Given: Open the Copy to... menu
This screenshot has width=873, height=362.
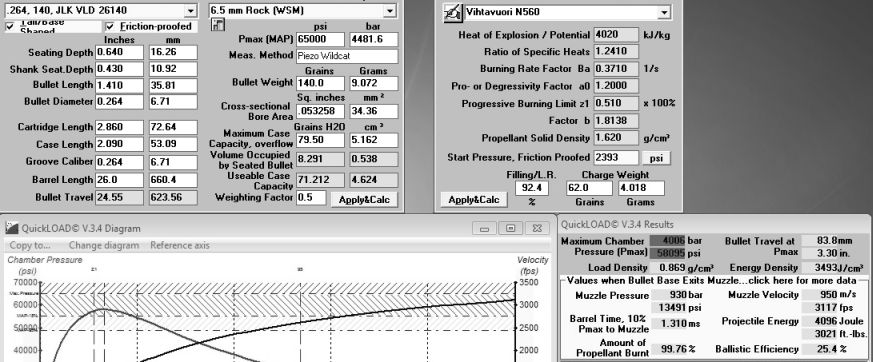Looking at the screenshot, I should [30, 245].
